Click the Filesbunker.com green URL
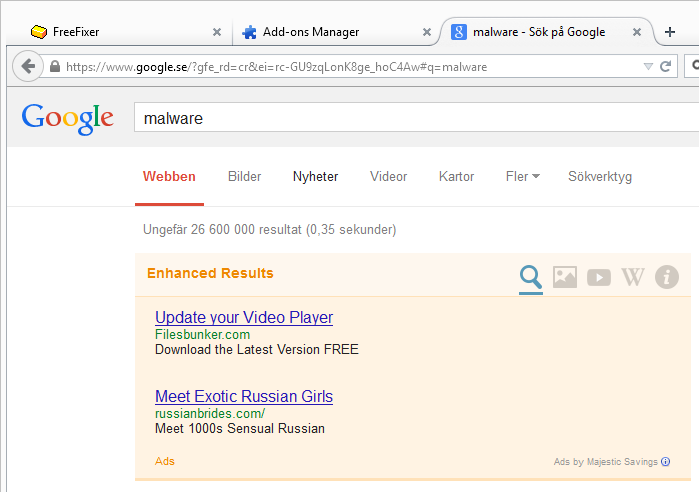Viewport: 699px width, 492px height. tap(202, 334)
